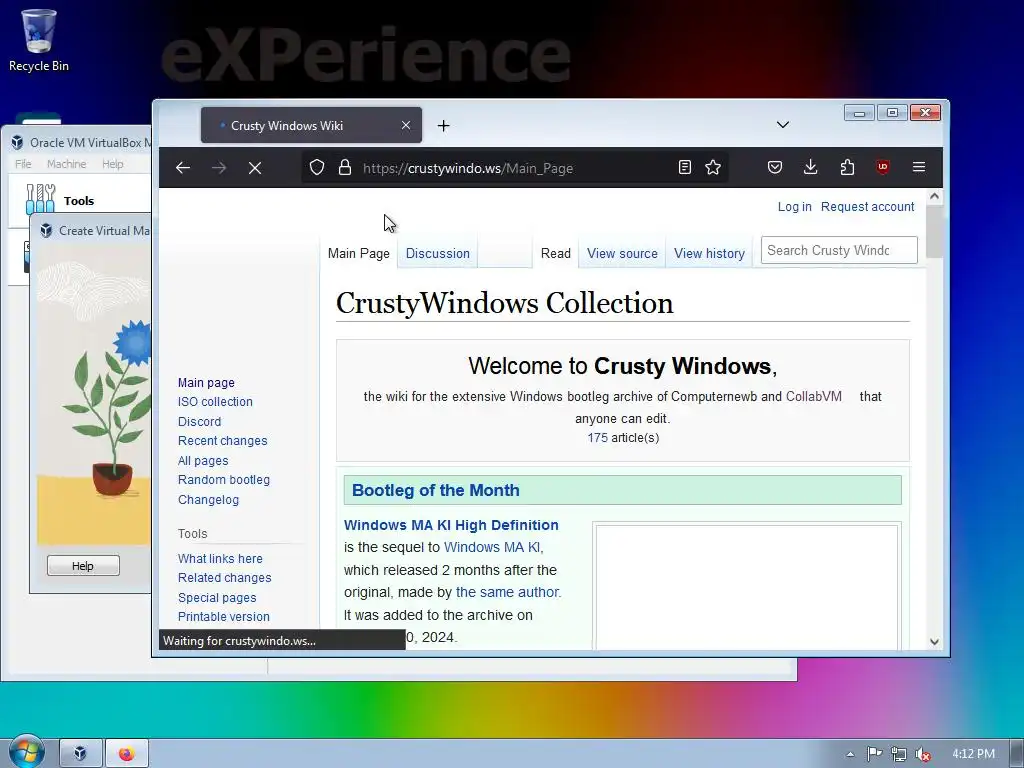
Task: Open the Discord sidebar link
Action: [199, 422]
